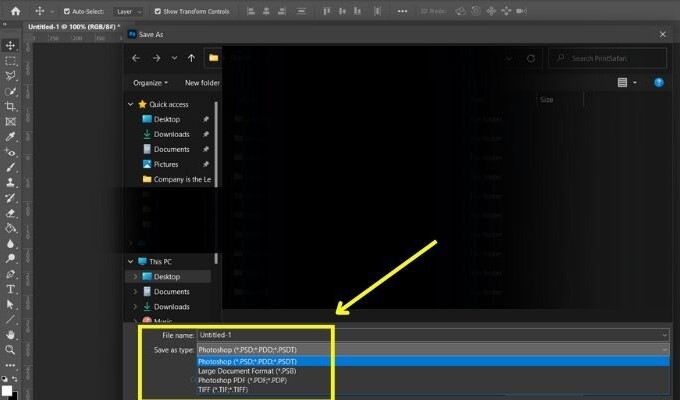Open more align options (three dots)

(x=402, y=11)
